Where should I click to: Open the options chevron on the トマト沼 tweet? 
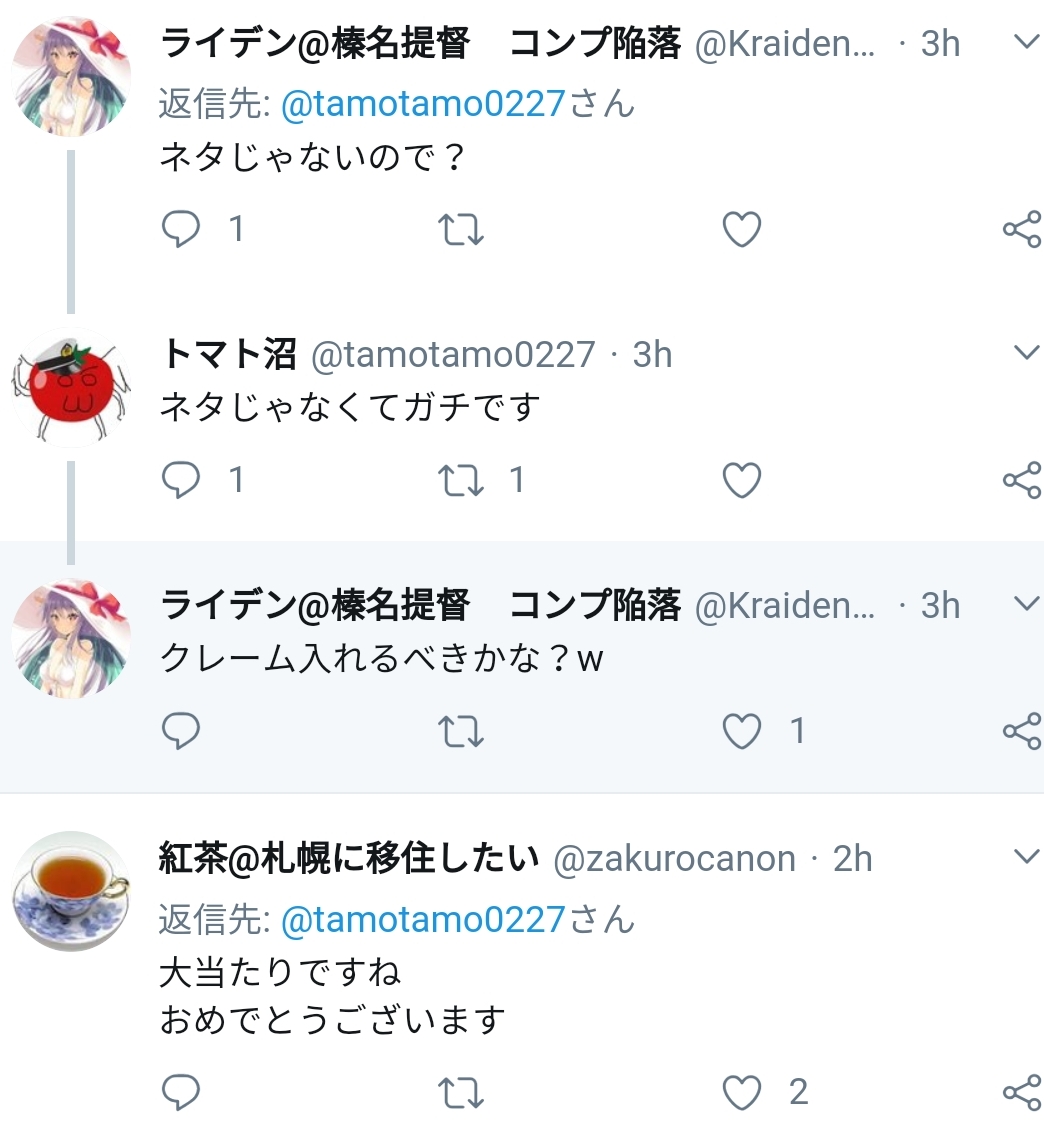point(1027,352)
